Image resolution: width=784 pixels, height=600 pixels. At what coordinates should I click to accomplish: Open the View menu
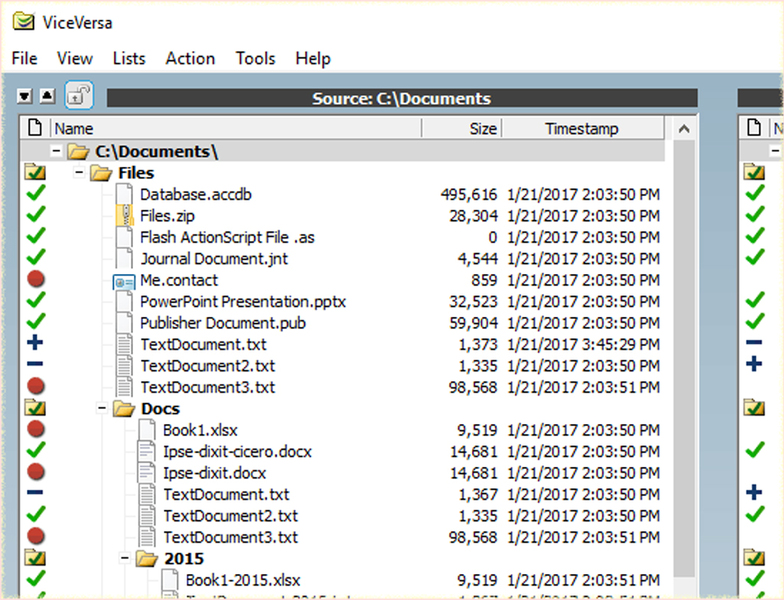coord(74,58)
